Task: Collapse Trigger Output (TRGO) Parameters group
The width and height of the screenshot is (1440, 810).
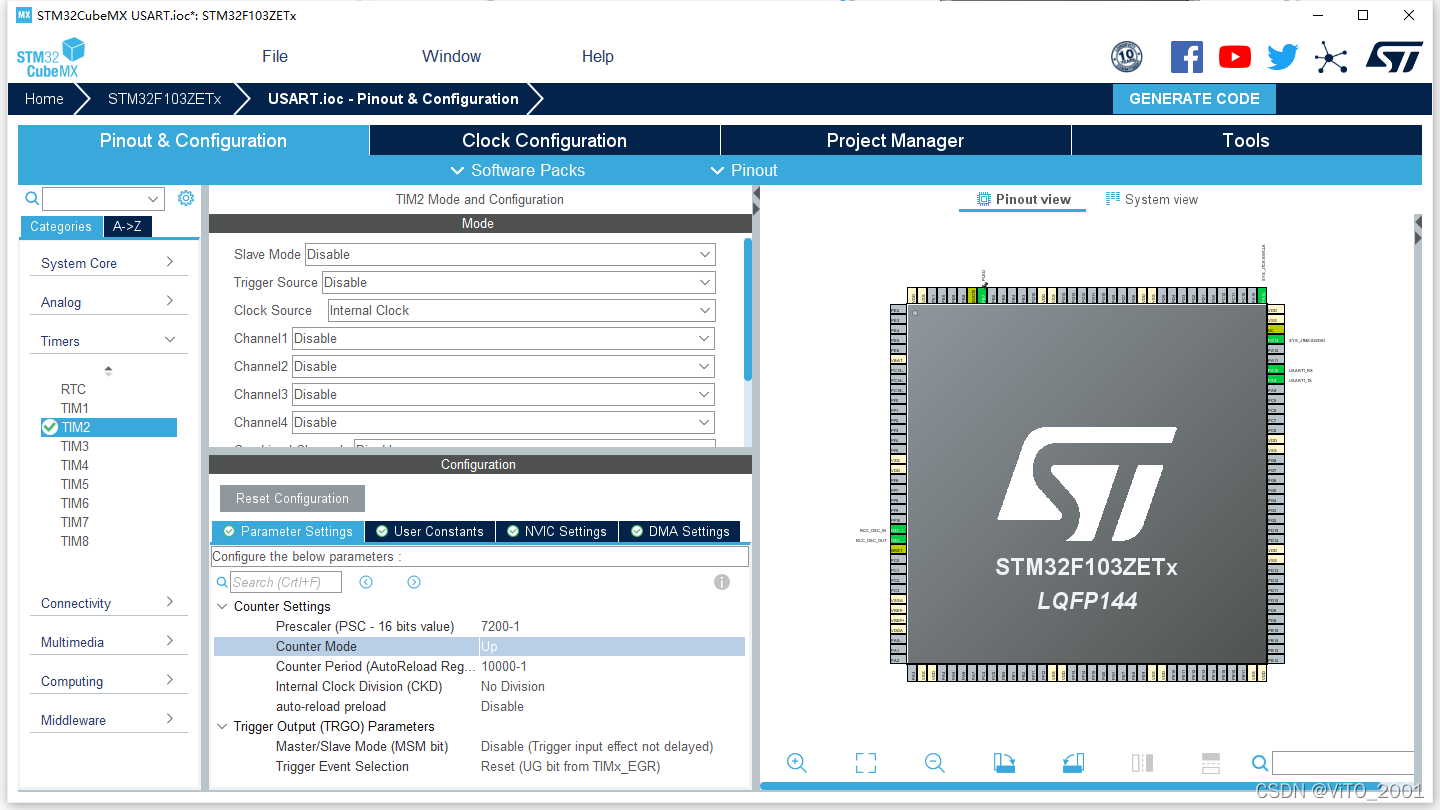Action: (222, 726)
